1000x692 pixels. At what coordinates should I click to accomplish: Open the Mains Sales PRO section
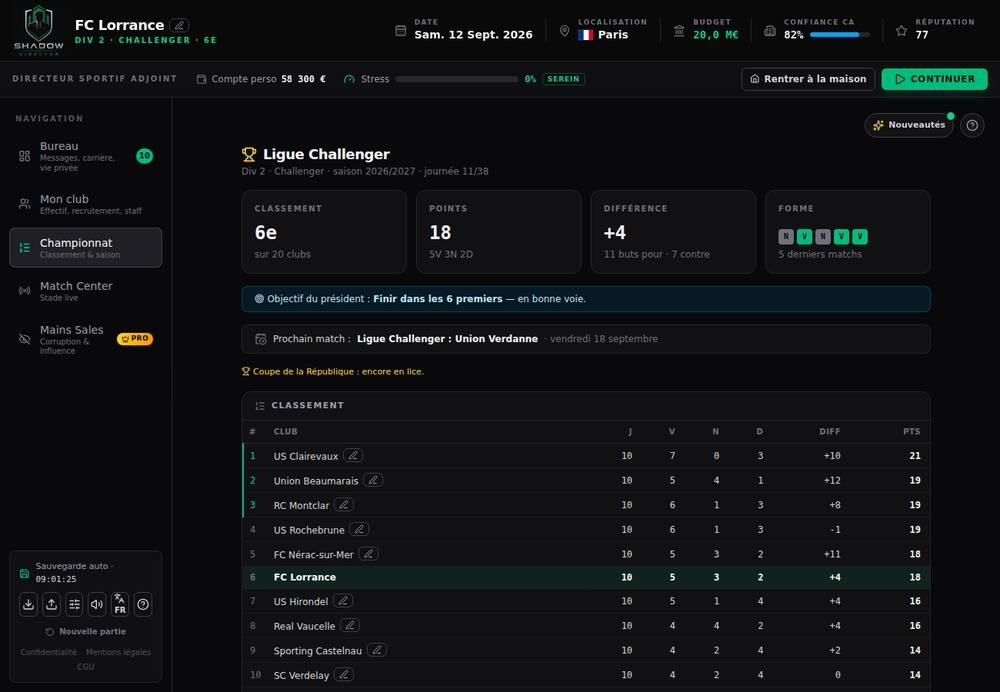[85, 339]
